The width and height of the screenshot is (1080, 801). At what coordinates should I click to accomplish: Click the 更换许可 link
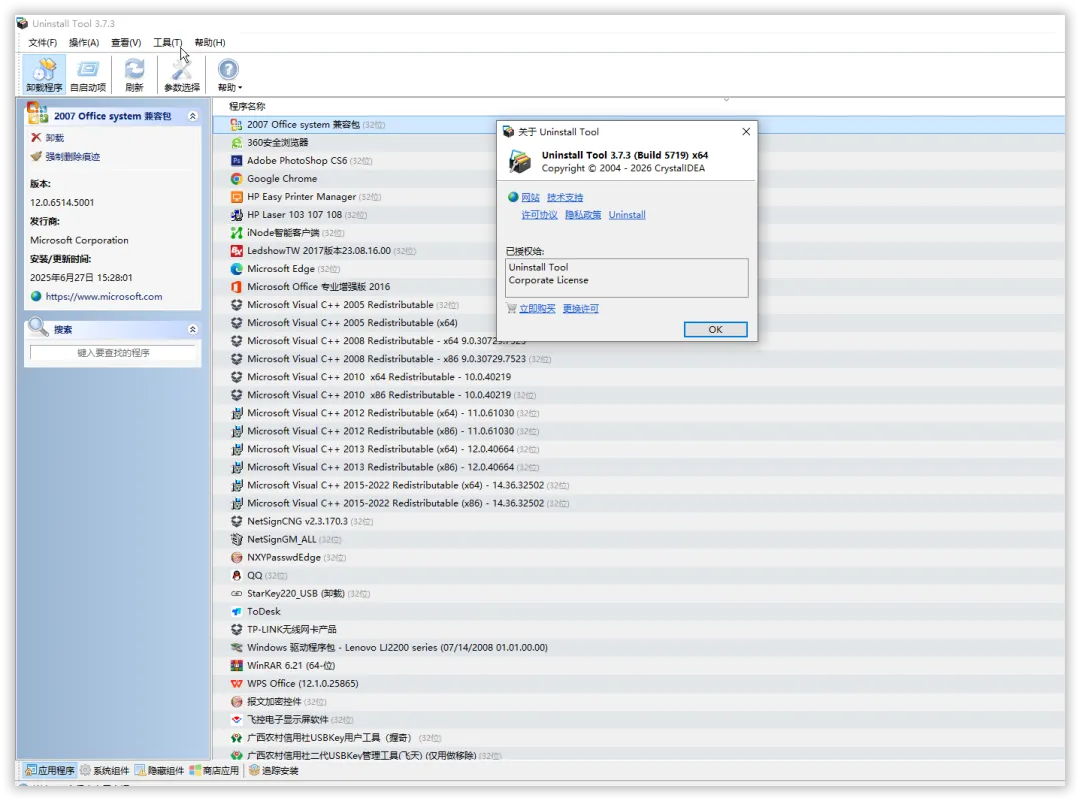click(x=581, y=309)
